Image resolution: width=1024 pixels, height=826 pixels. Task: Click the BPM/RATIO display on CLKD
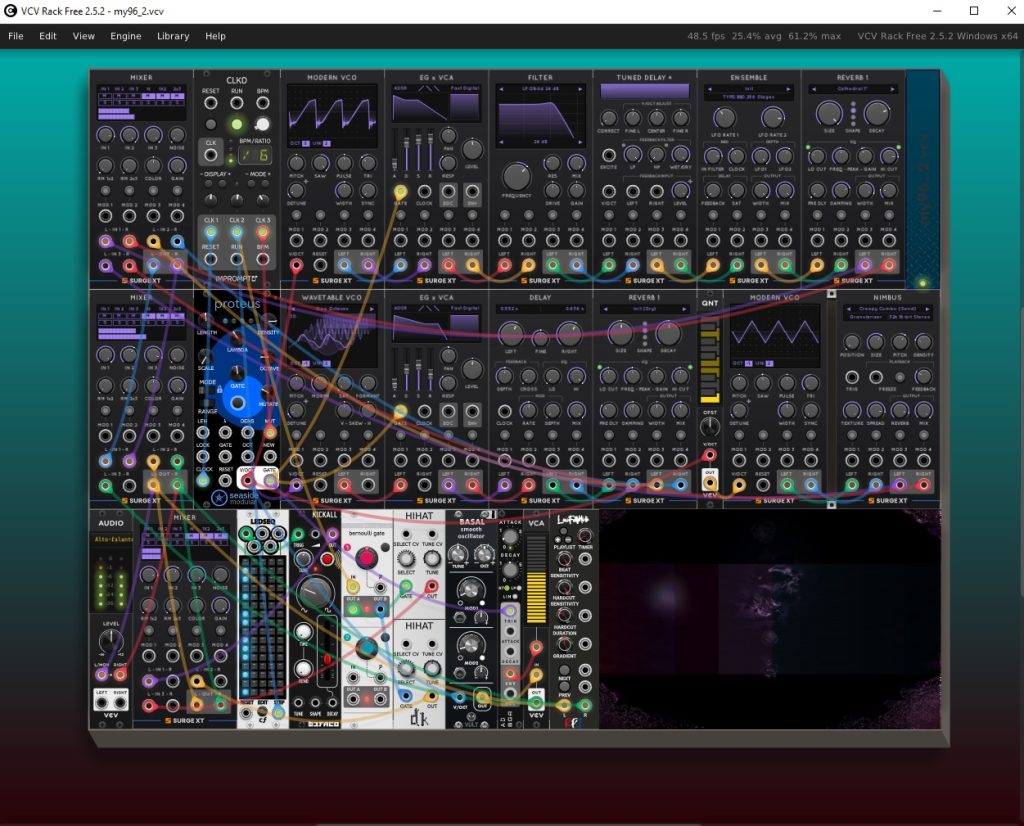coord(255,155)
